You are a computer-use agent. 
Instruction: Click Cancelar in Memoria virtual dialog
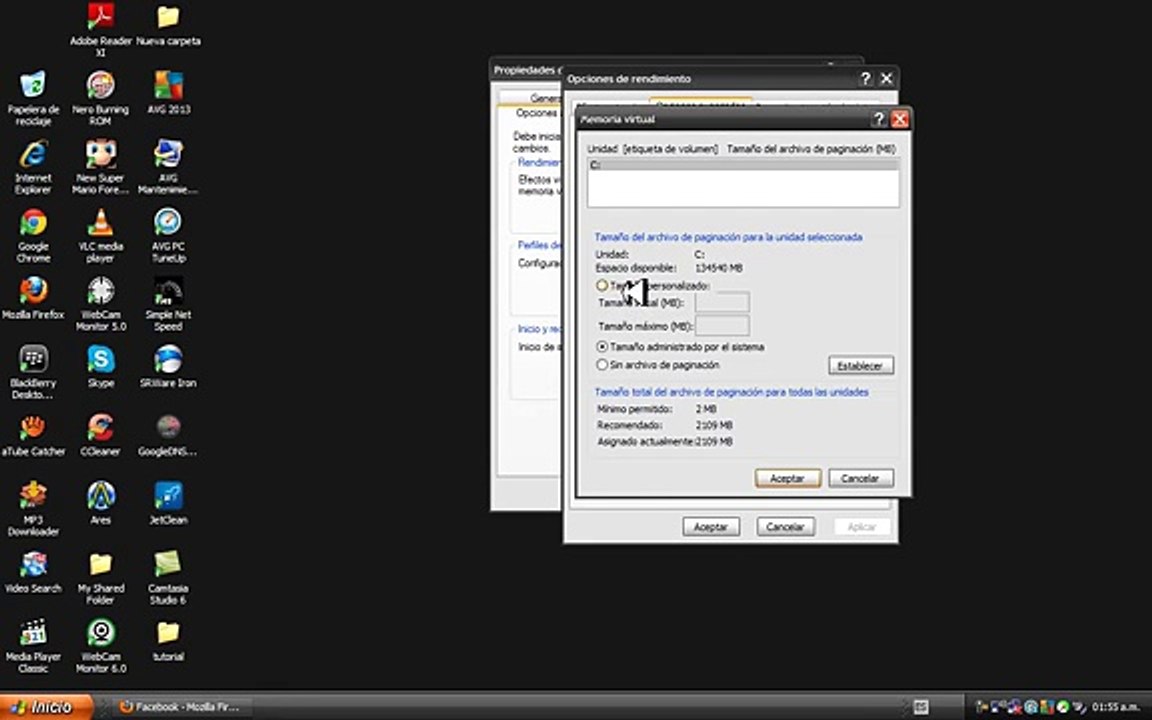(x=861, y=478)
